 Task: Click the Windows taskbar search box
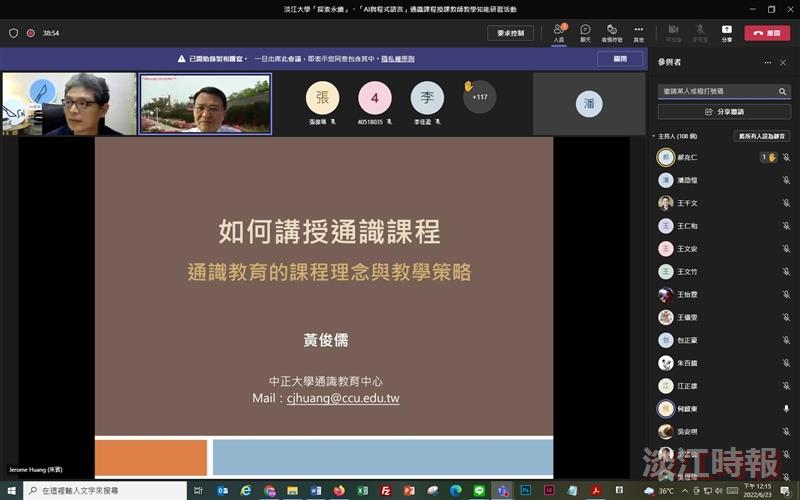tap(105, 490)
